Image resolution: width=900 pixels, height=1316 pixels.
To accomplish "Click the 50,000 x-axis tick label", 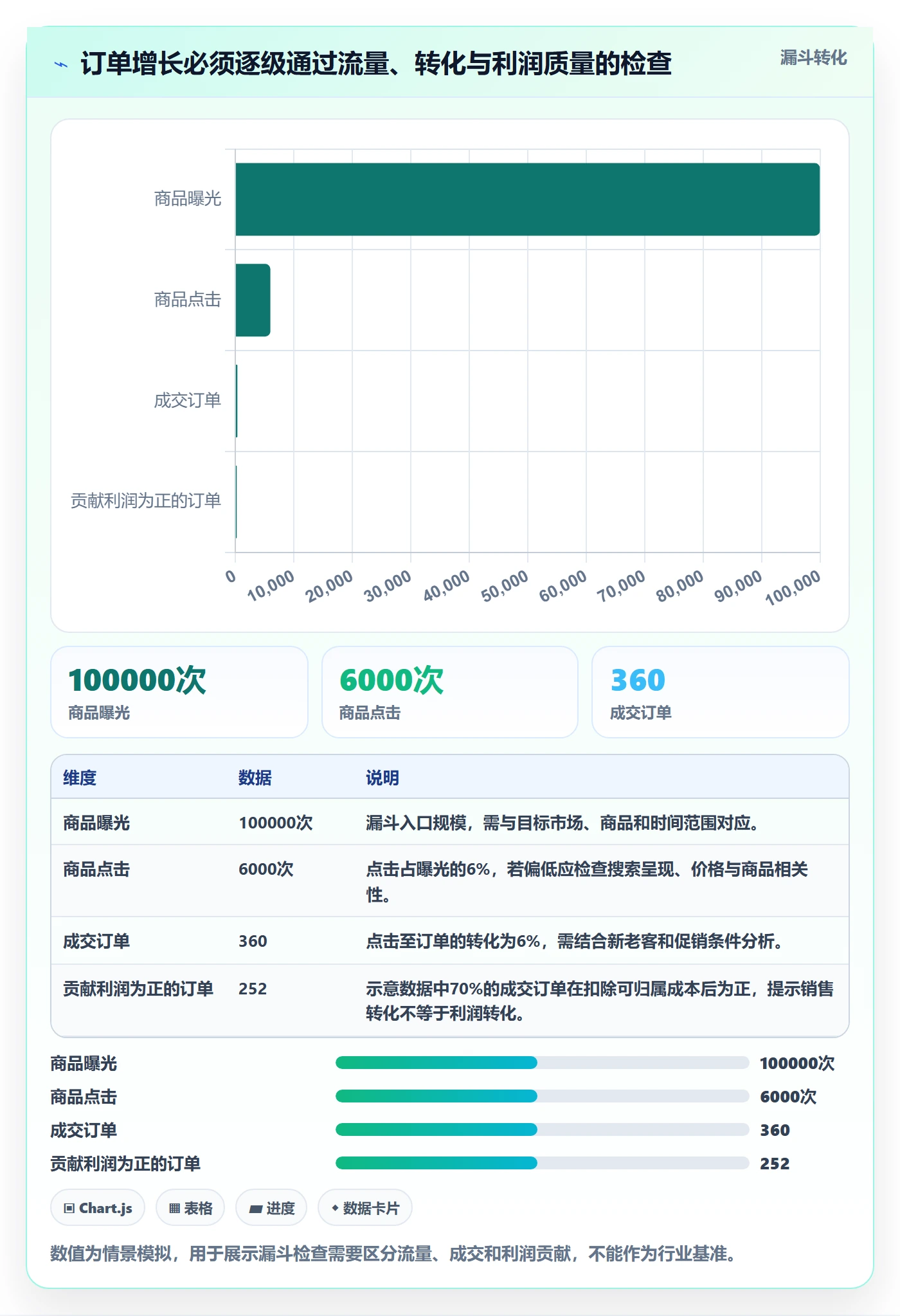I will pyautogui.click(x=505, y=586).
